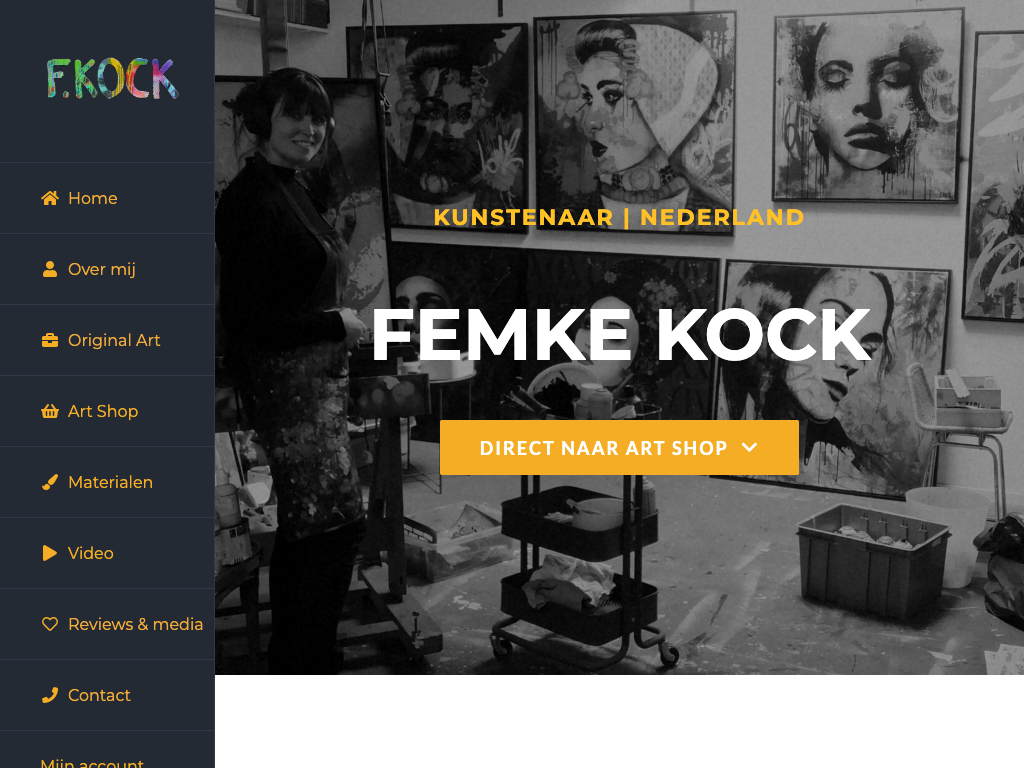Open the Materialen menu link
Image resolution: width=1024 pixels, height=768 pixels.
107,482
